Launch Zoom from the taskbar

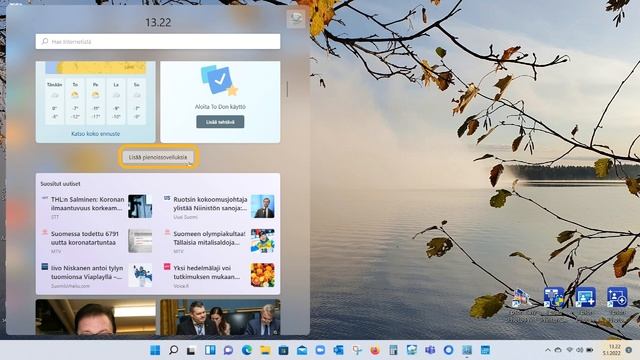pyautogui.click(x=320, y=350)
